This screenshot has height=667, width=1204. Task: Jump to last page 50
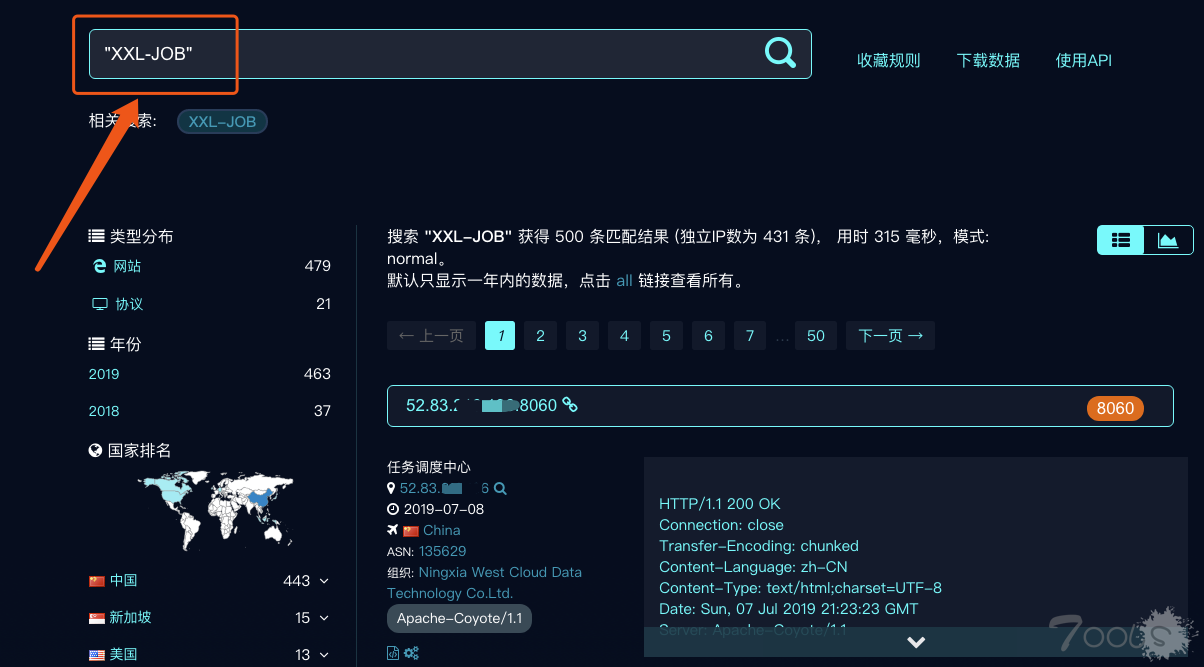[x=816, y=336]
